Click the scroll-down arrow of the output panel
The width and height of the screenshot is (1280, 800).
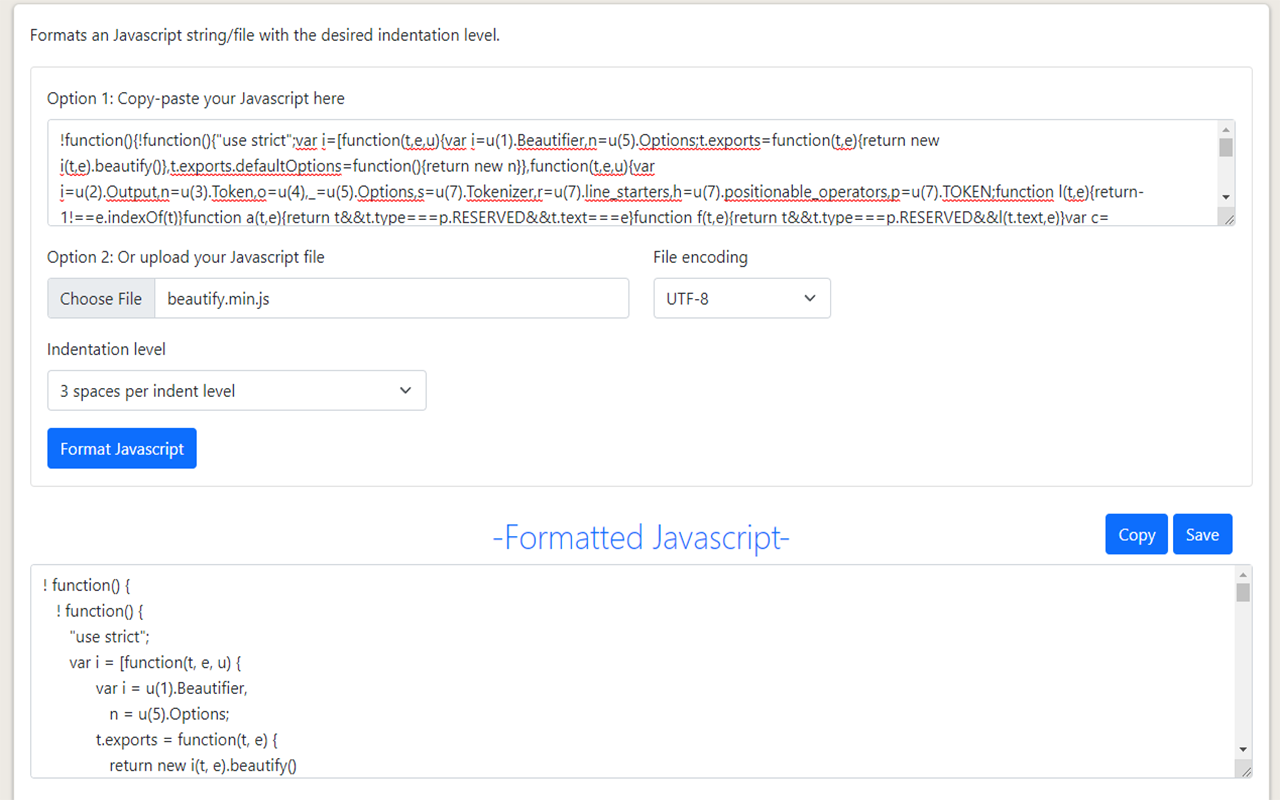point(1243,750)
